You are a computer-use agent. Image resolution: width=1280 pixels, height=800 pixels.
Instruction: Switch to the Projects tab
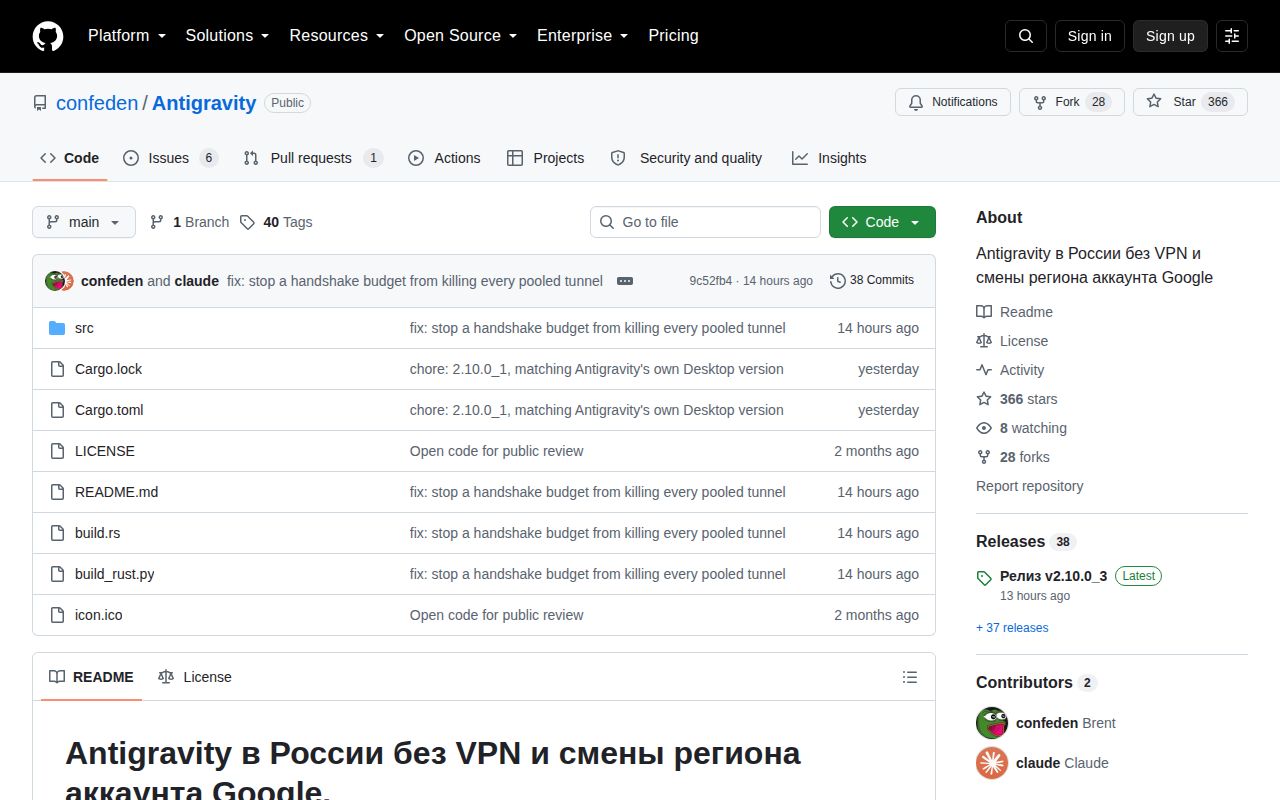click(545, 158)
